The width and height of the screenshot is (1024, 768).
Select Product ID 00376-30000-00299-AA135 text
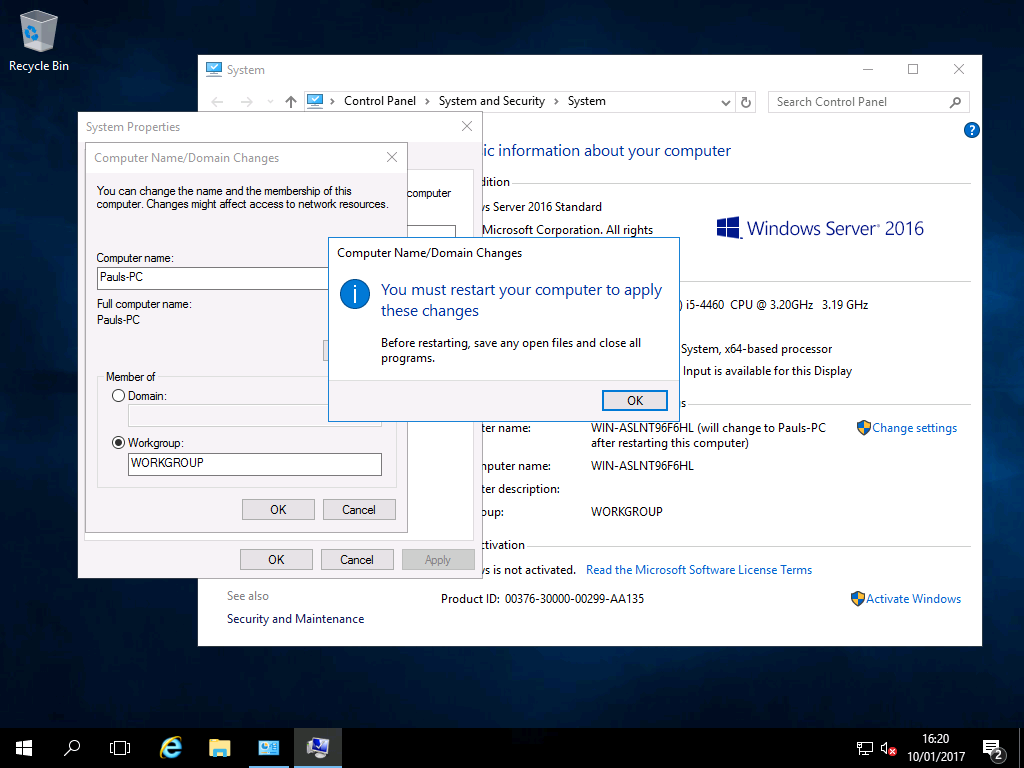click(x=542, y=599)
